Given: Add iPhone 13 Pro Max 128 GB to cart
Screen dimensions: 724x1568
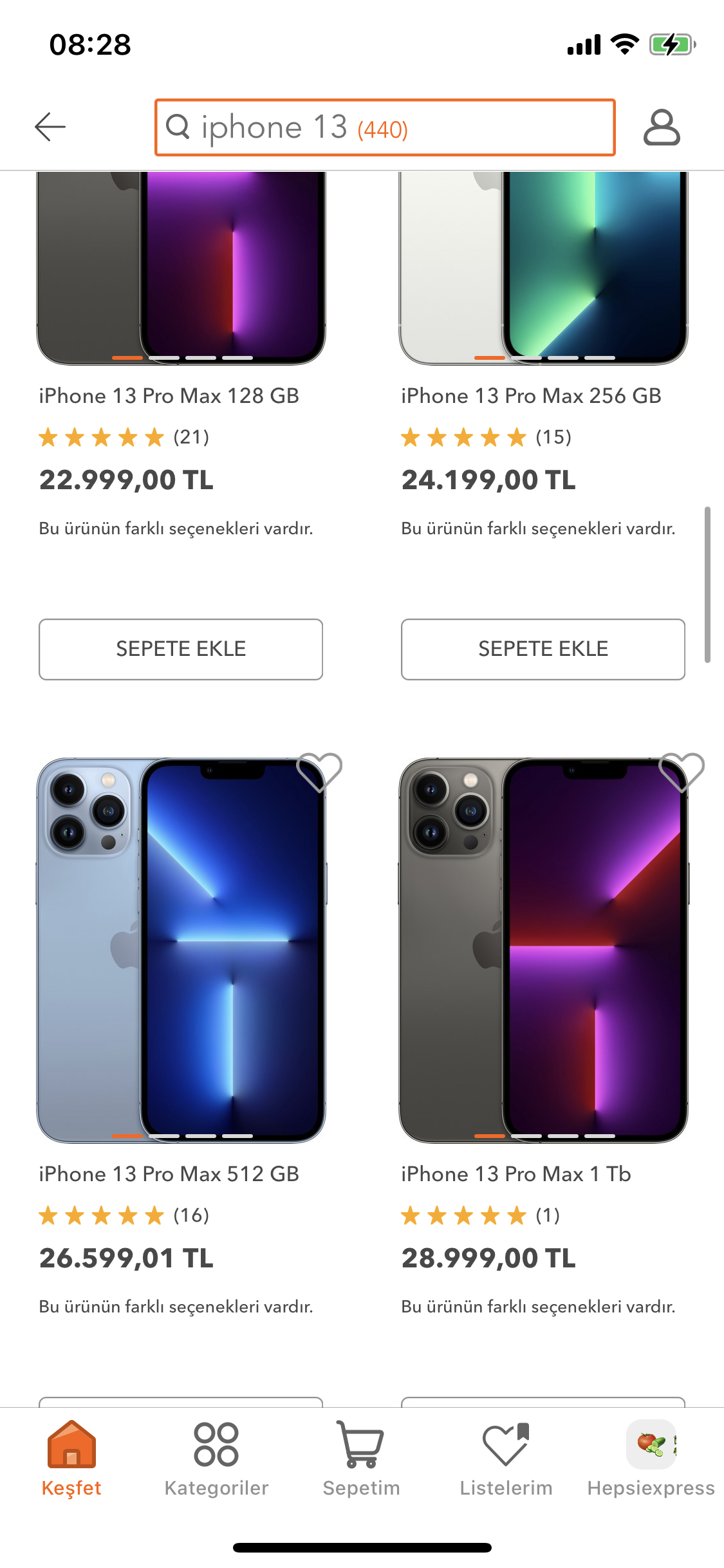Looking at the screenshot, I should point(181,649).
